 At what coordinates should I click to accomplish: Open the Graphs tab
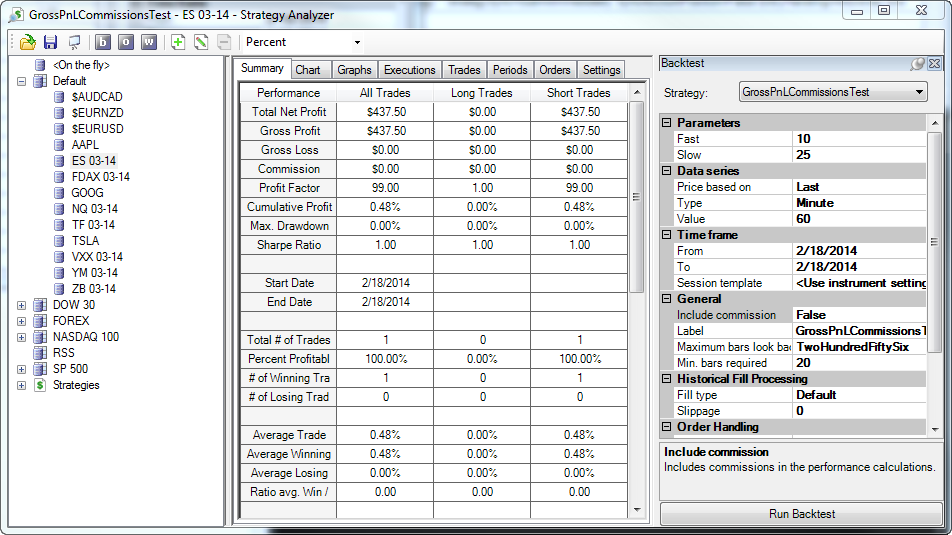pos(355,70)
